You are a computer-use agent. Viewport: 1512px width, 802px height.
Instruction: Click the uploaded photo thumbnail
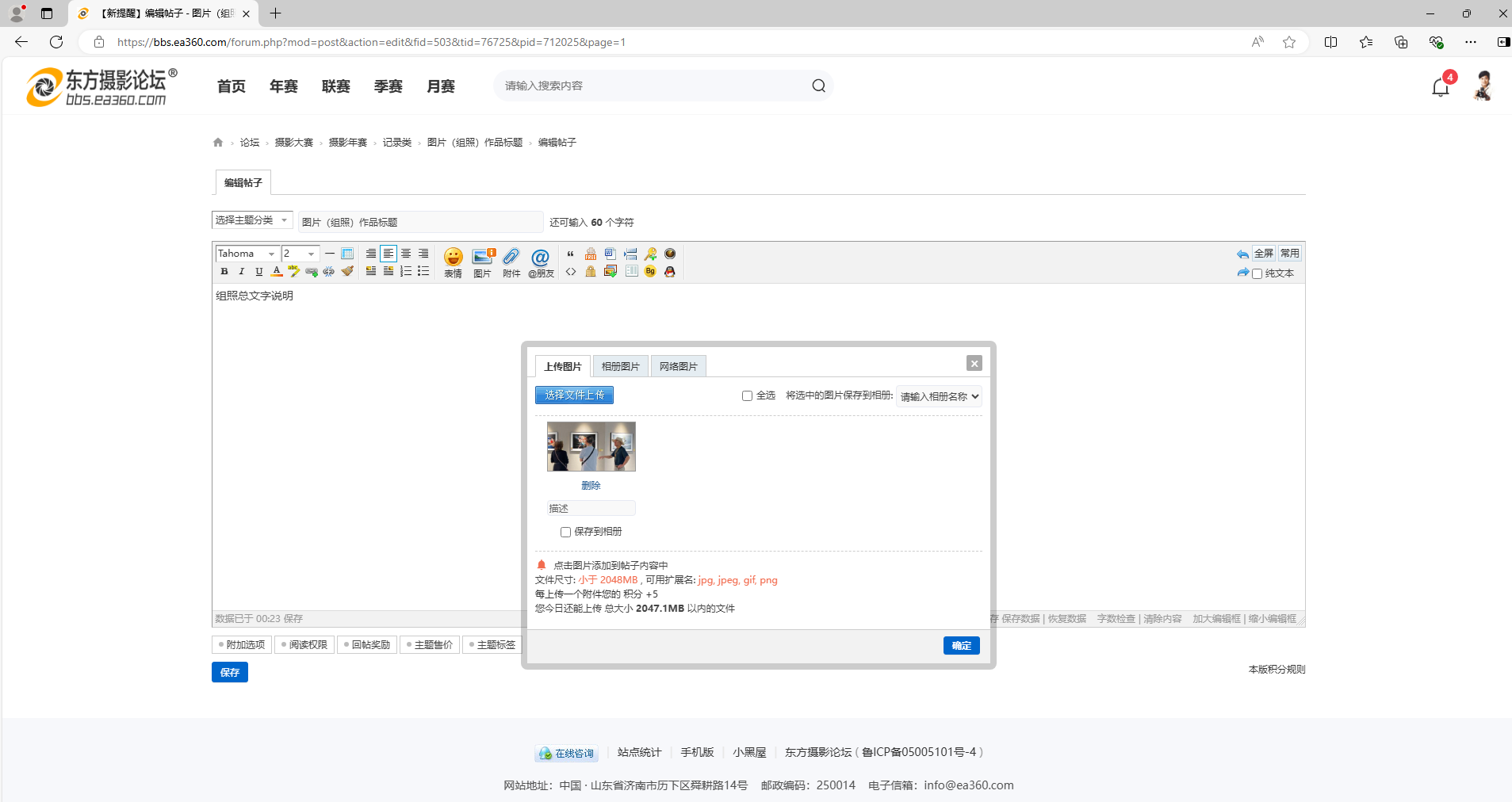591,446
